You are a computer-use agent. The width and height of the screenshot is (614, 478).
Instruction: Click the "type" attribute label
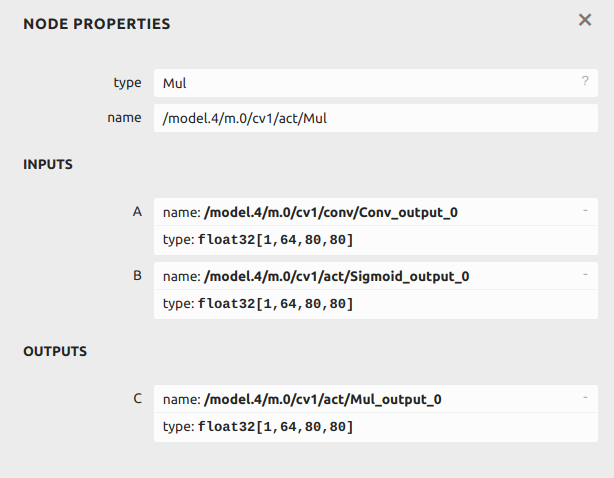pyautogui.click(x=128, y=83)
